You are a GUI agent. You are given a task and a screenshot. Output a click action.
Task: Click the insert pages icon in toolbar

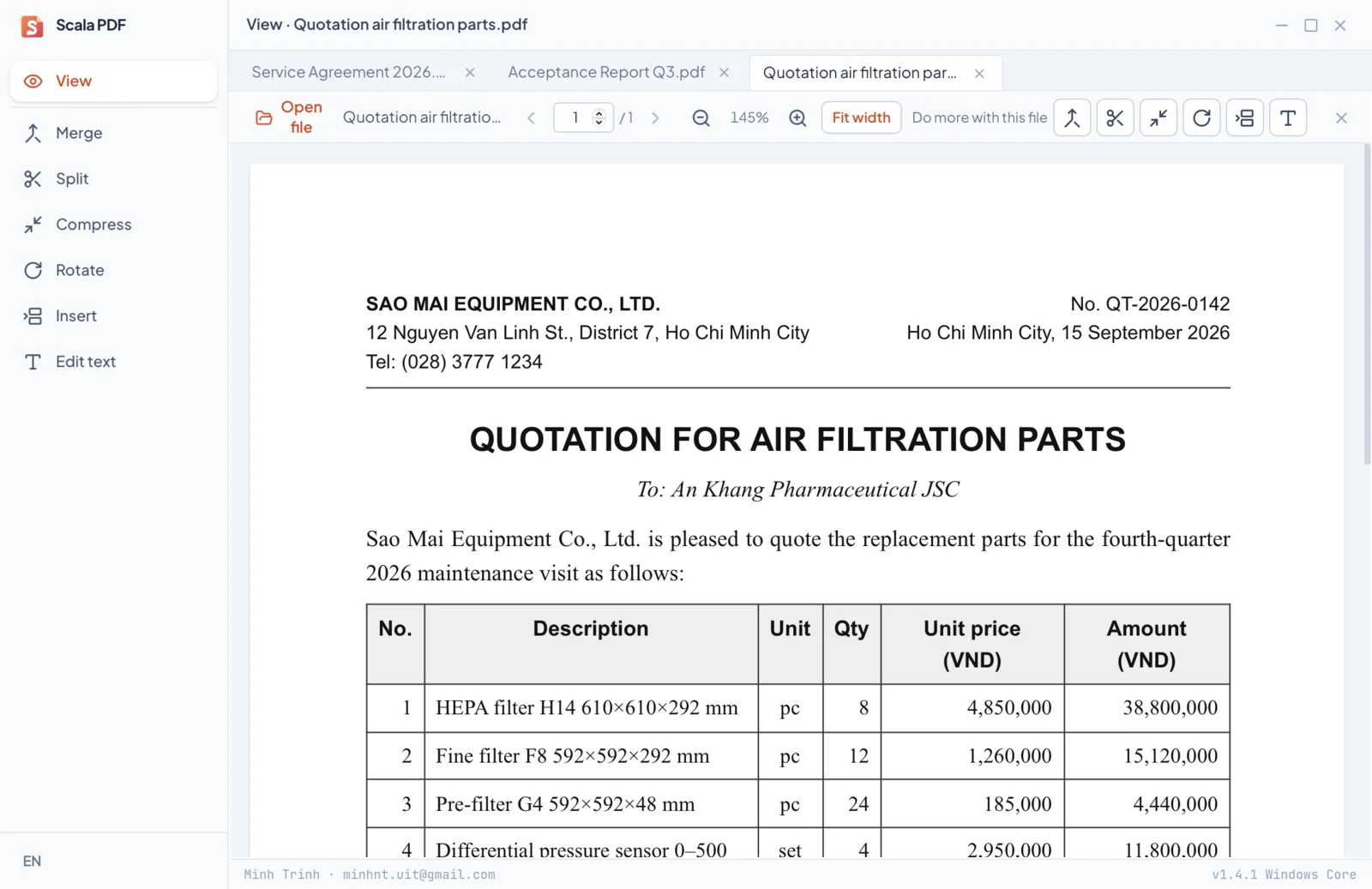[1245, 117]
